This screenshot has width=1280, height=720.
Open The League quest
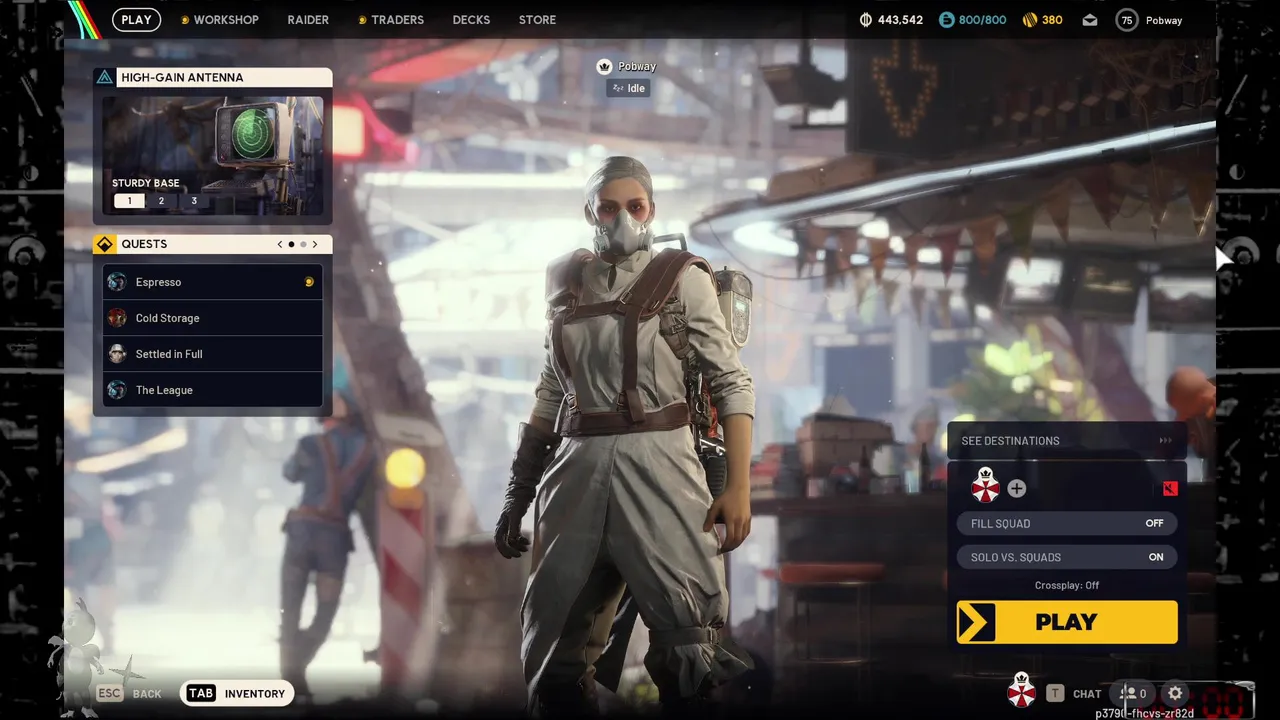tap(213, 390)
